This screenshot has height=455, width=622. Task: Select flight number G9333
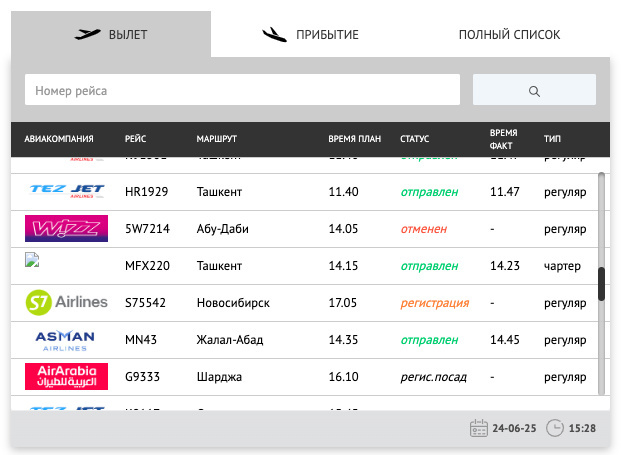(x=142, y=376)
